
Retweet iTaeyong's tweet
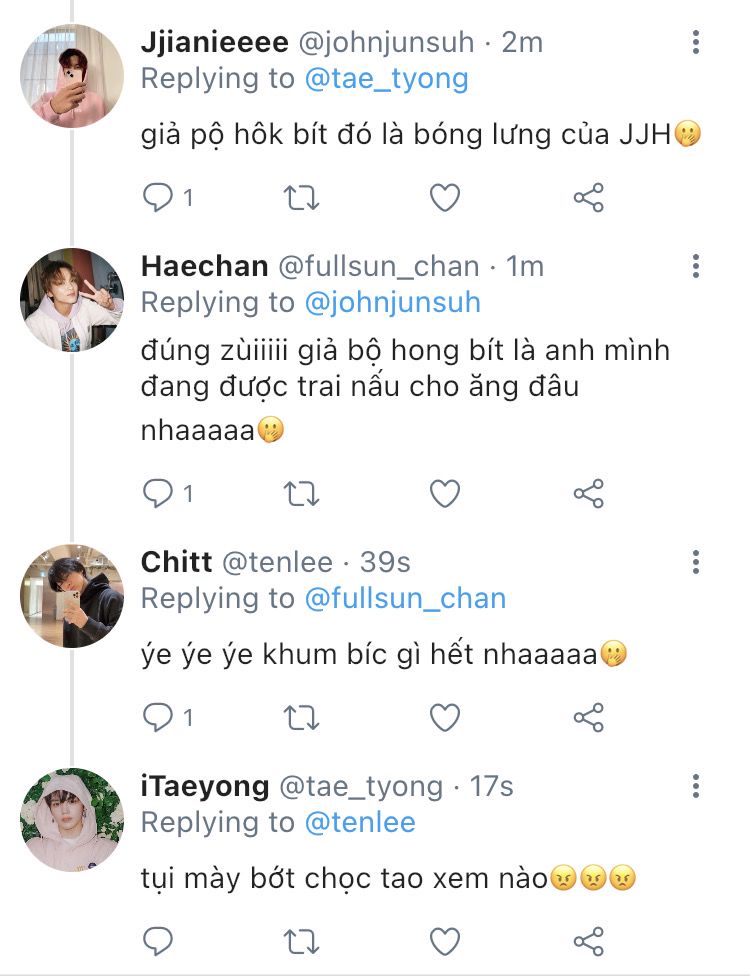(x=301, y=942)
